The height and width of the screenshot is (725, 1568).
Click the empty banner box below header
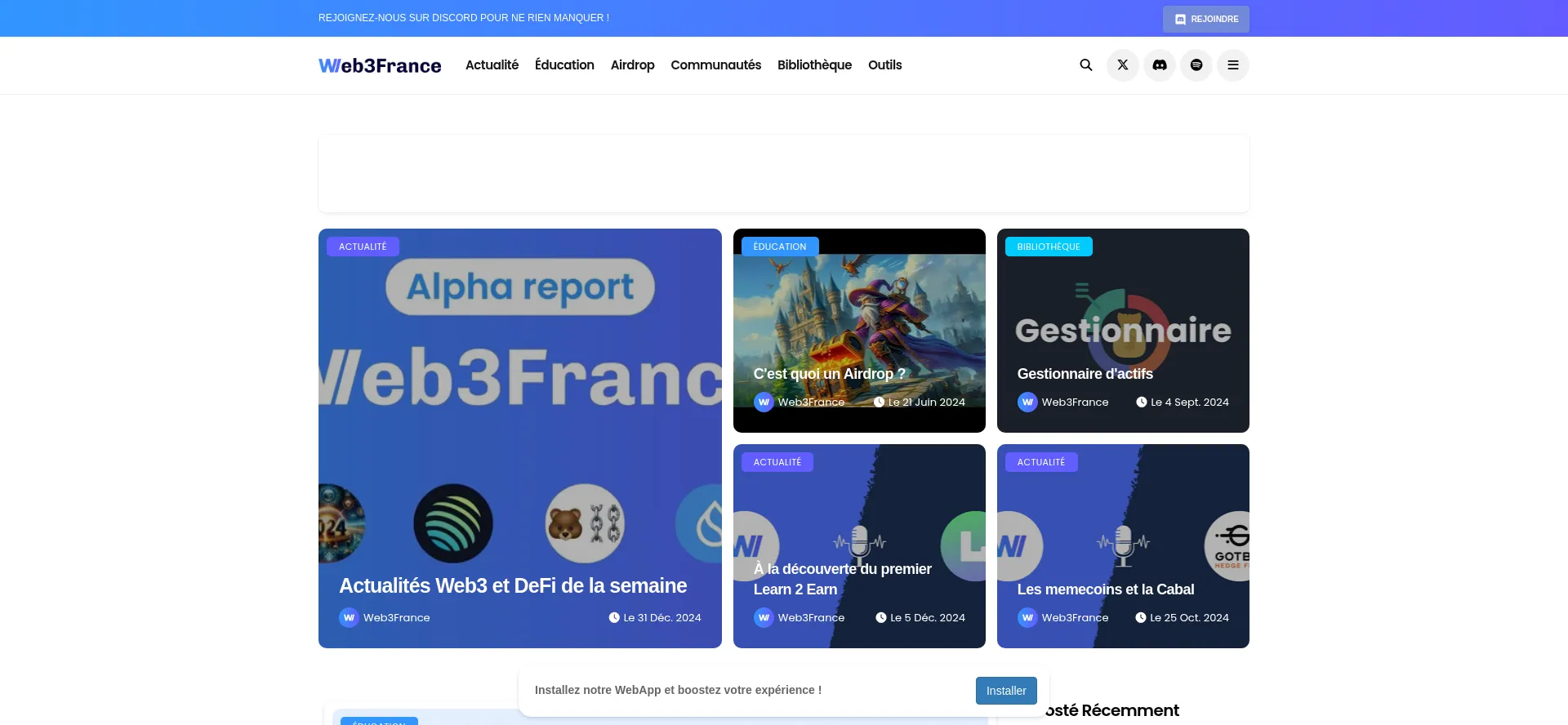784,173
